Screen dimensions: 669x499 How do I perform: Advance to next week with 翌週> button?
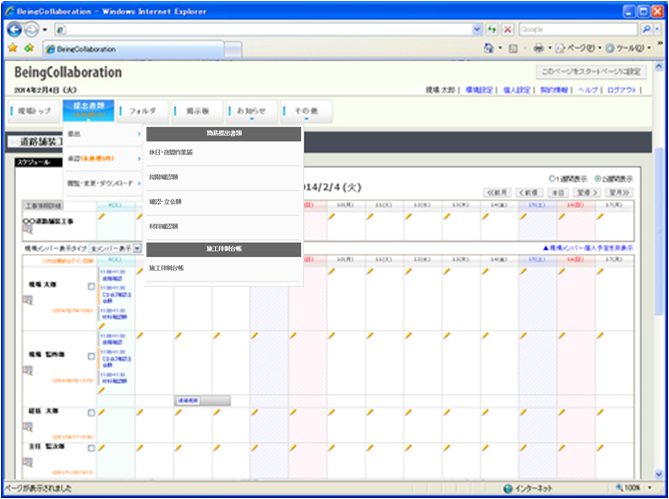(586, 193)
